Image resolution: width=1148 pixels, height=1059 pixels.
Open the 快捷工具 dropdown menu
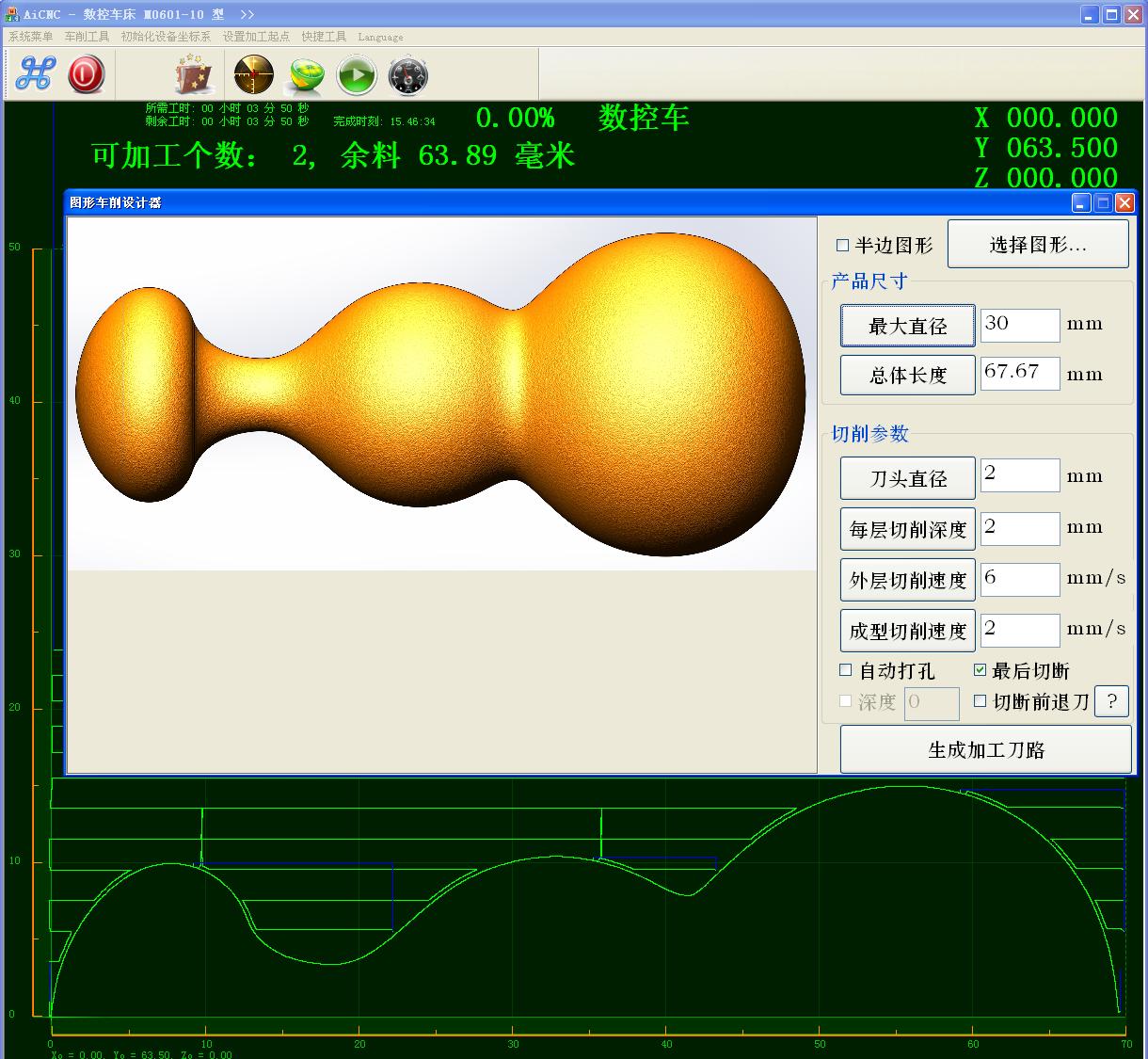[324, 37]
